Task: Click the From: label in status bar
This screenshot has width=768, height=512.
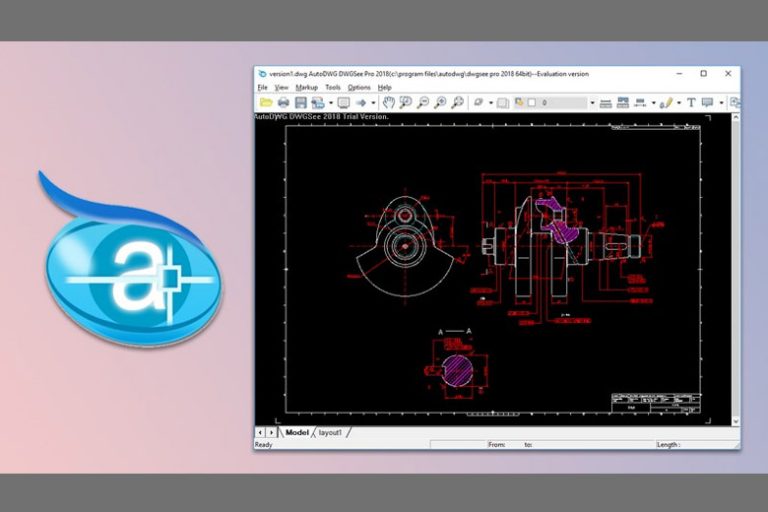Action: point(497,444)
